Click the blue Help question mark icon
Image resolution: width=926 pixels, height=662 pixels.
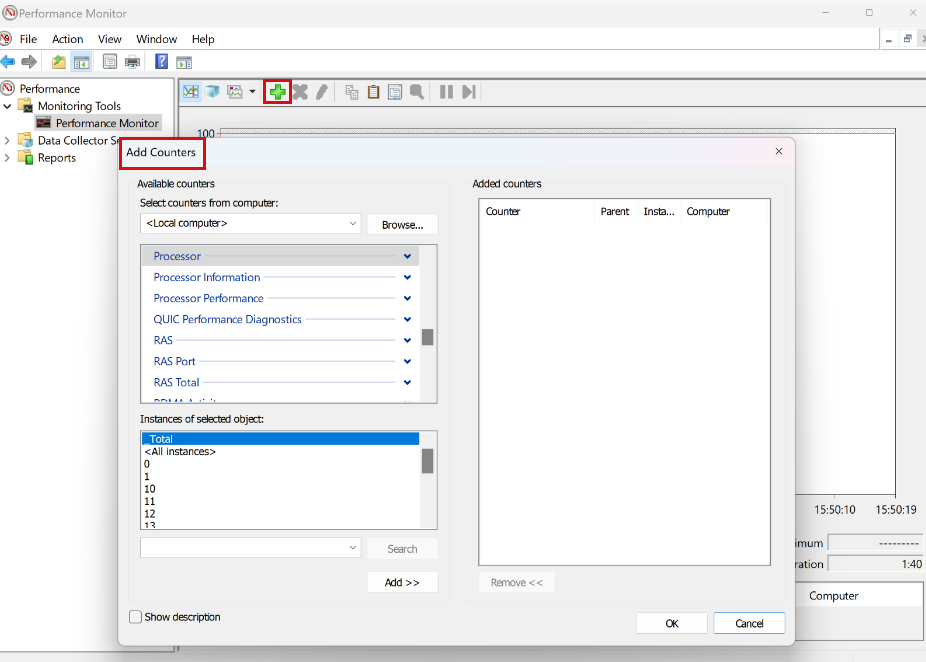tap(161, 62)
